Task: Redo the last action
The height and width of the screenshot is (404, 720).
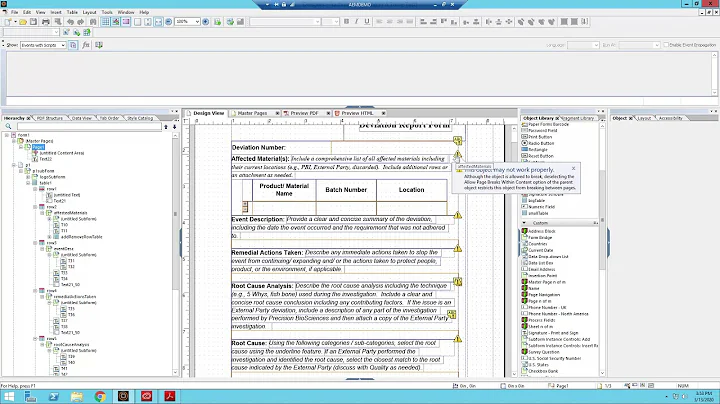Action: (81, 22)
